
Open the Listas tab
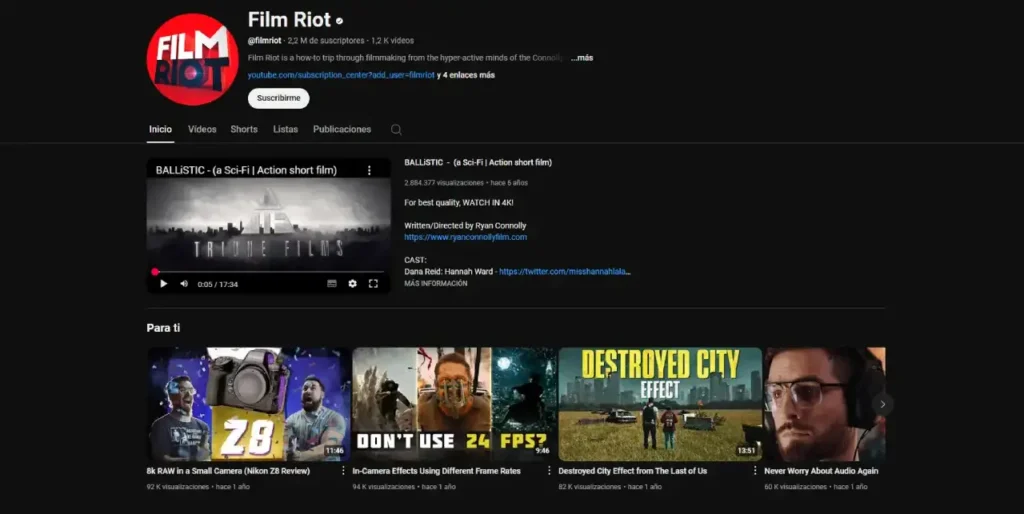tap(285, 129)
